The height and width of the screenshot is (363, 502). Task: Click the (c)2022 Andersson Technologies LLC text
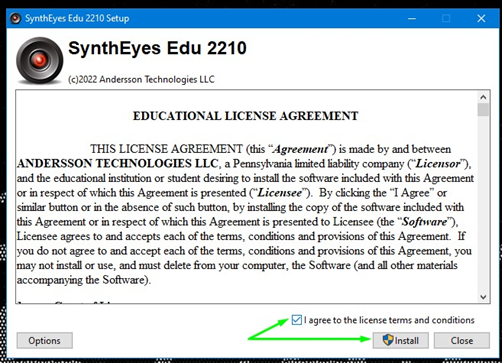141,79
